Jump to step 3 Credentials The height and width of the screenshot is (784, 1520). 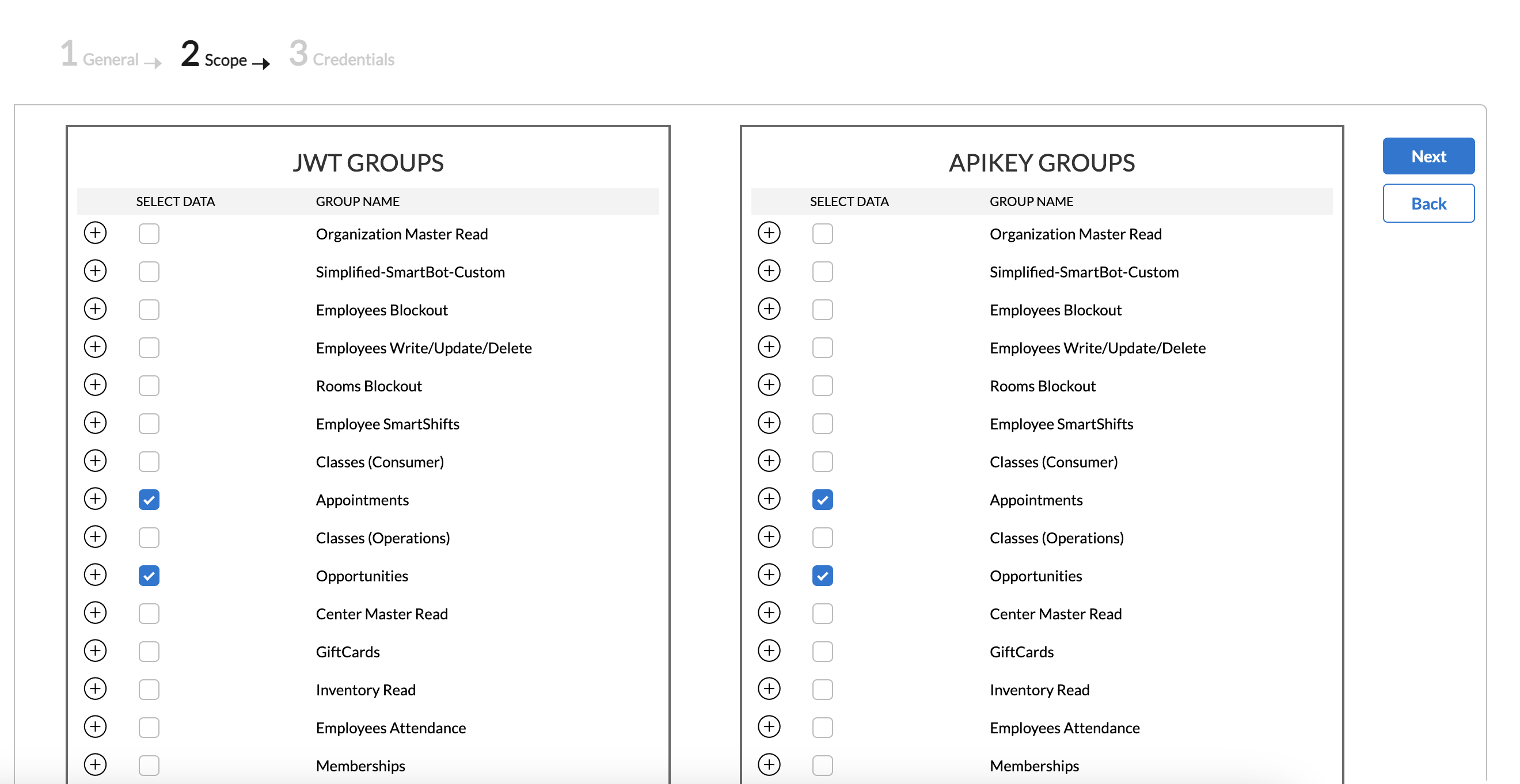click(341, 54)
